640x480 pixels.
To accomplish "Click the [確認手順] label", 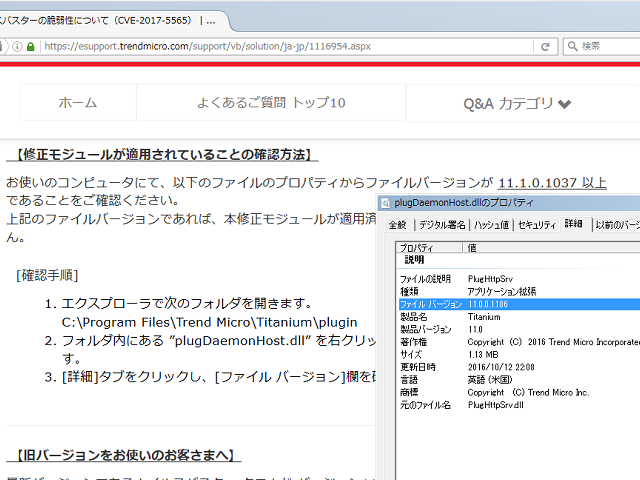I will click(x=47, y=275).
